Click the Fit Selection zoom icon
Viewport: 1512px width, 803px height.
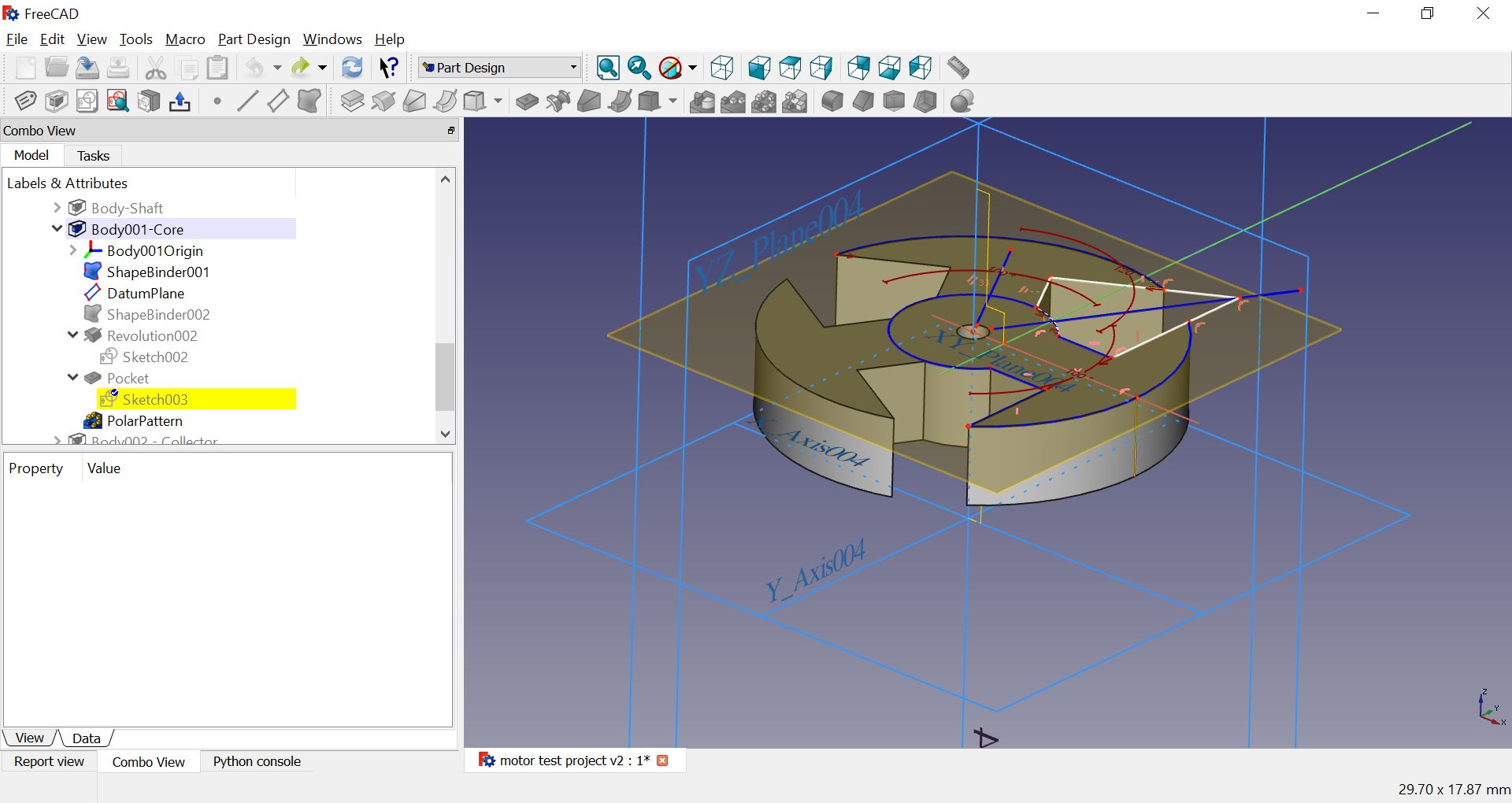638,68
